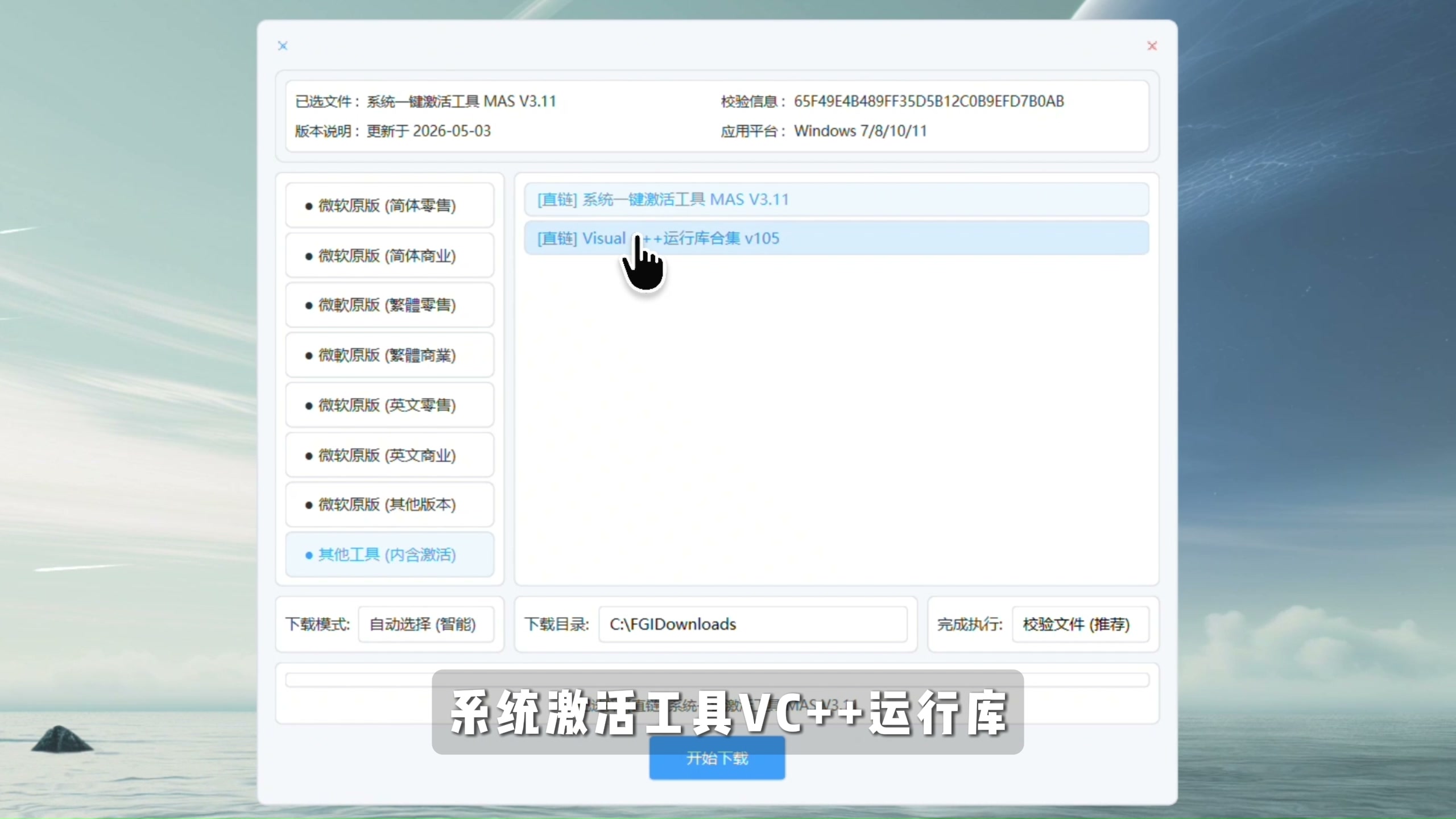Select 微软原版 (简体零售) category
Image resolution: width=1456 pixels, height=819 pixels.
click(390, 205)
